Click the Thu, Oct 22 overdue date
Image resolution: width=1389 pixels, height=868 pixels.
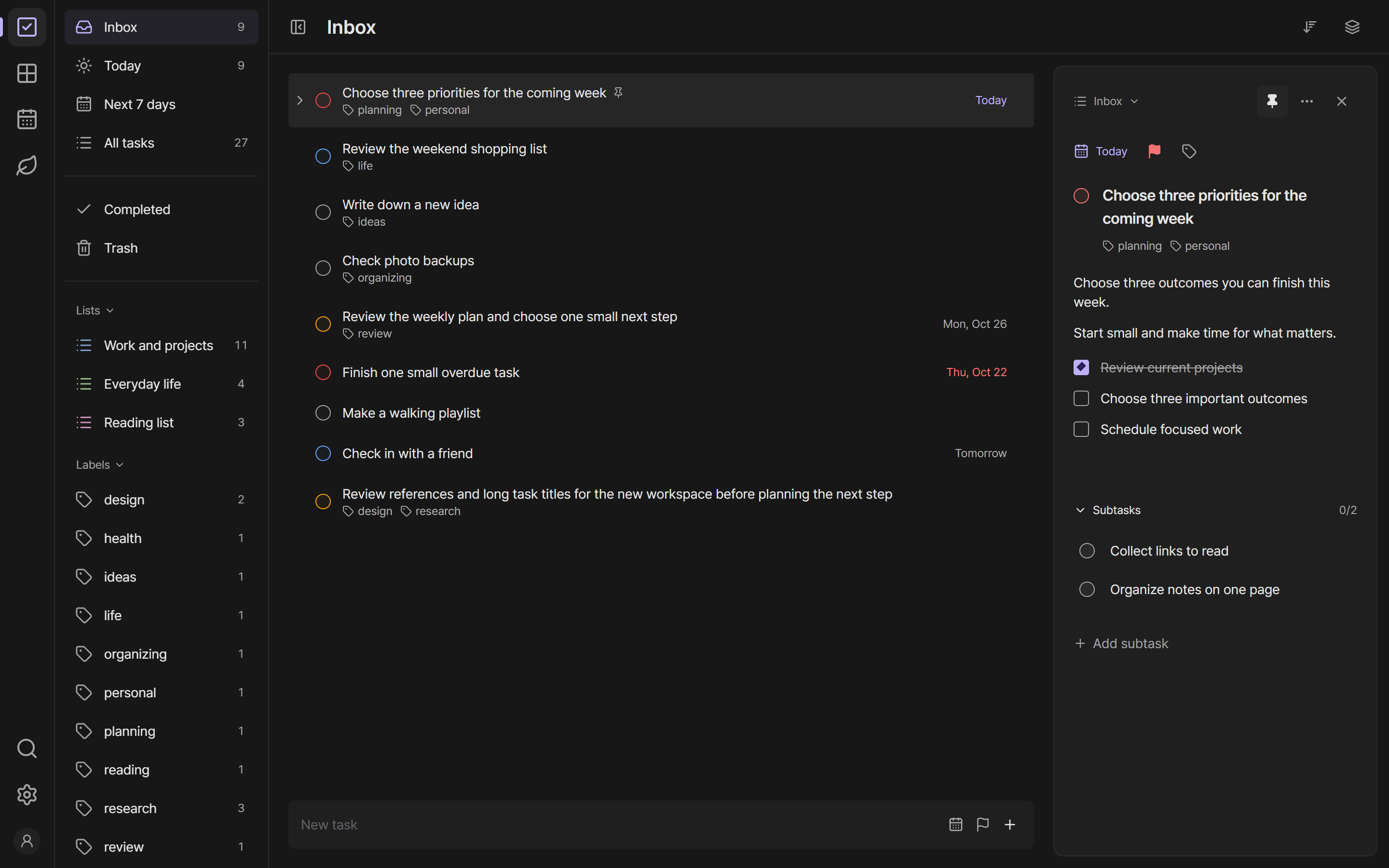click(976, 372)
